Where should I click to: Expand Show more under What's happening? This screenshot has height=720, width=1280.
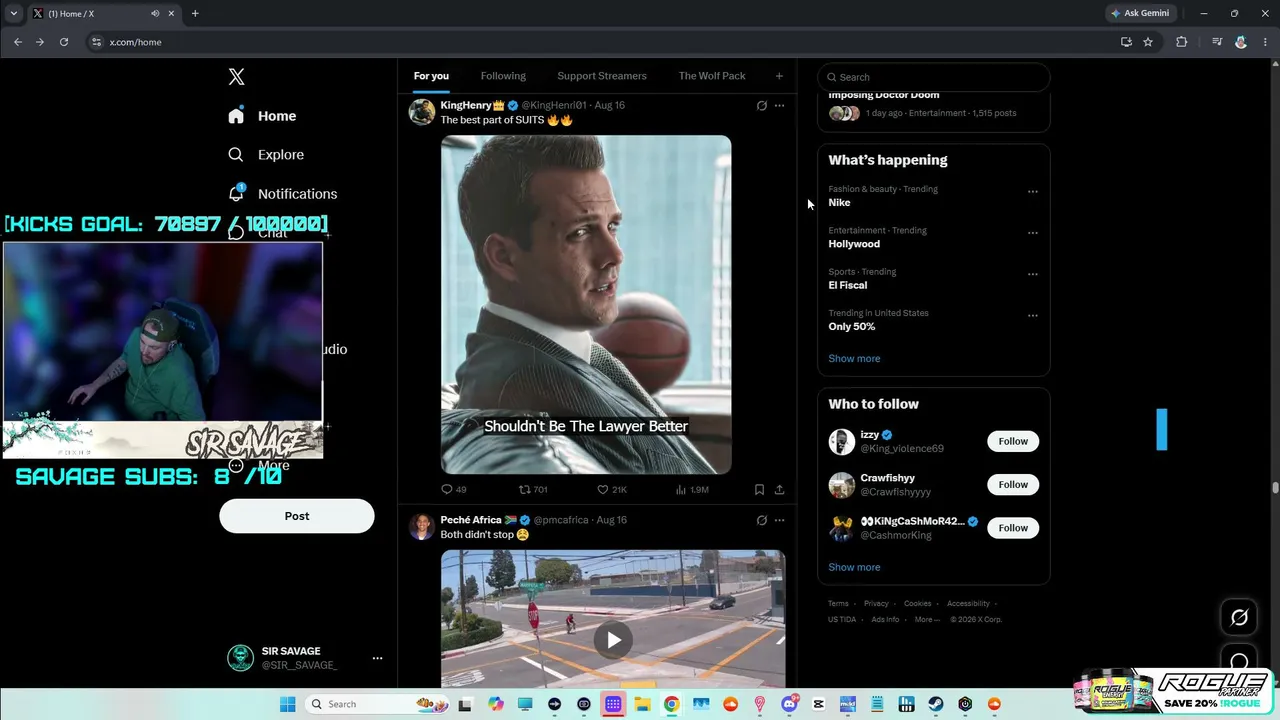tap(854, 358)
